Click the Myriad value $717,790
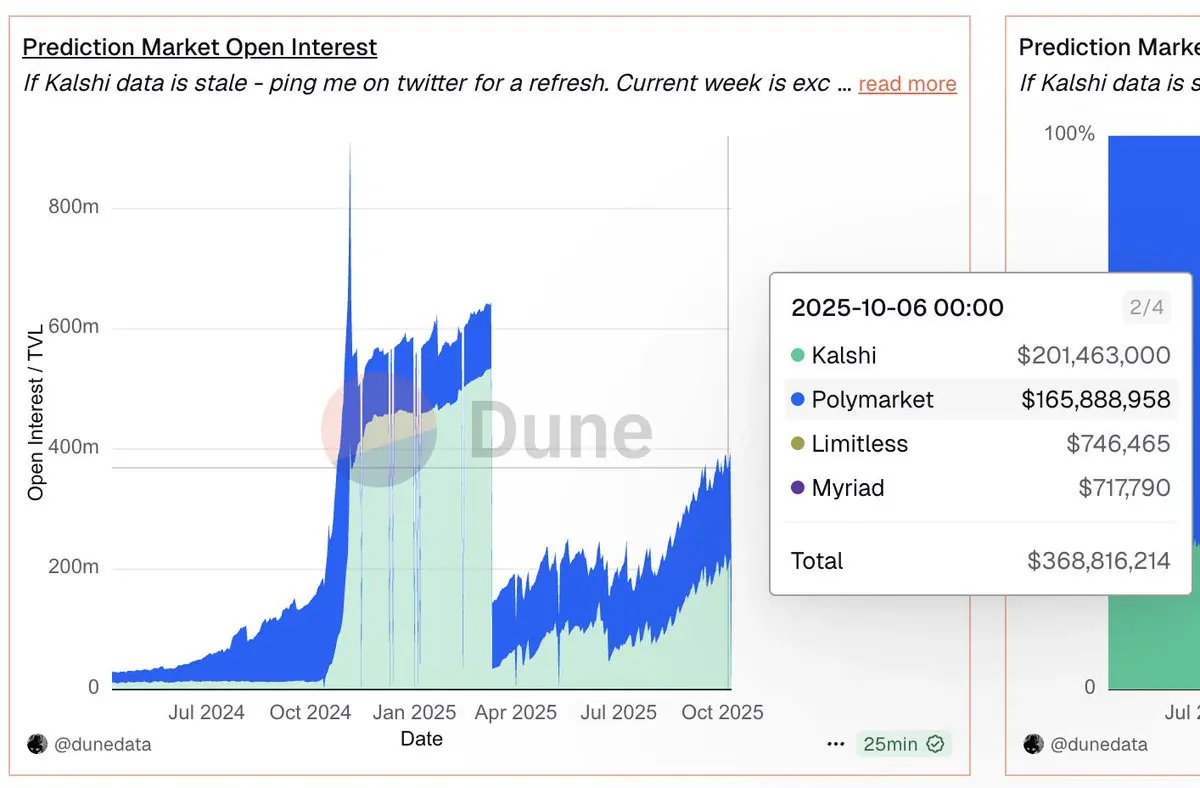 tap(1124, 488)
